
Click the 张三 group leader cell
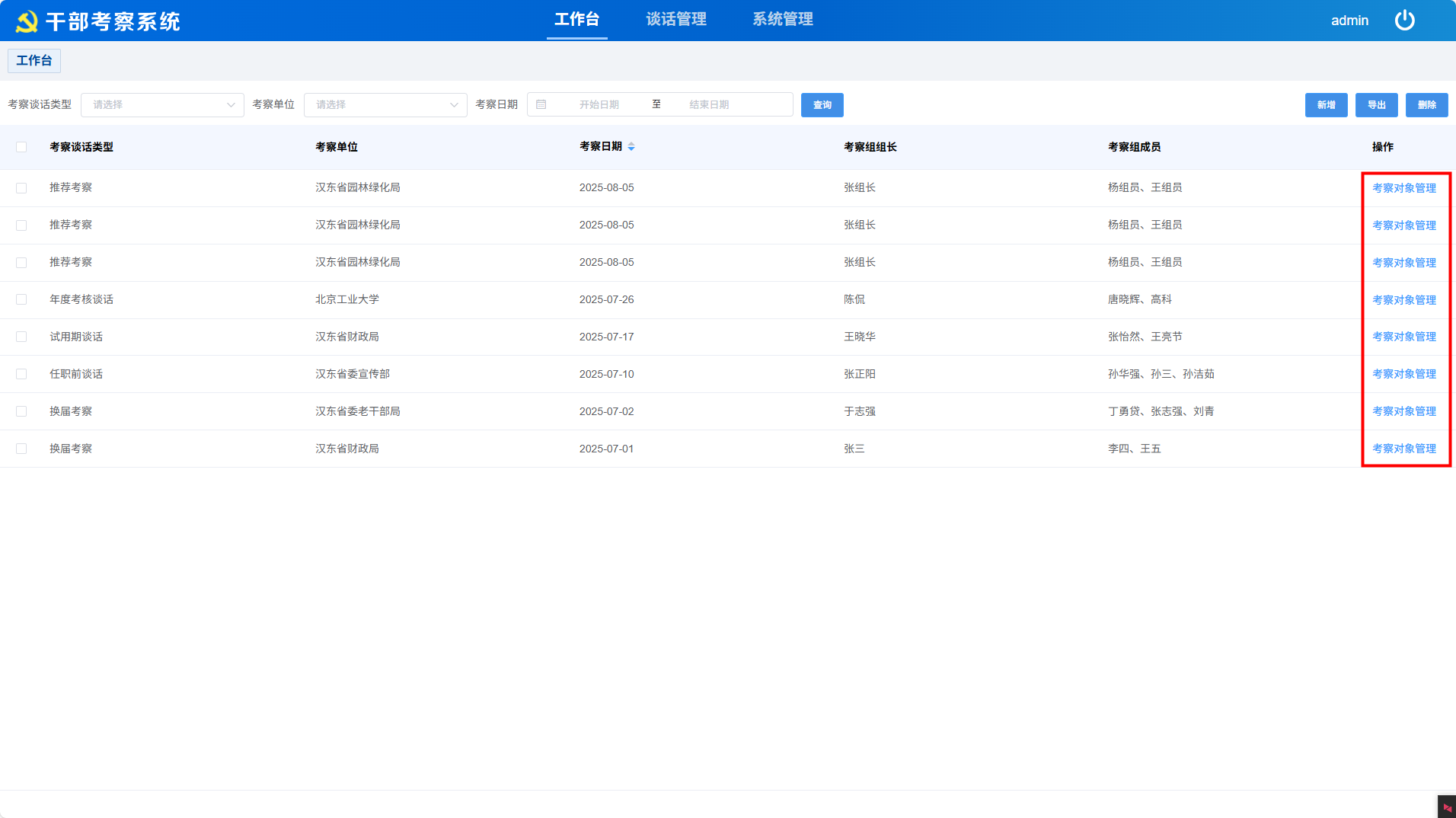(x=854, y=449)
